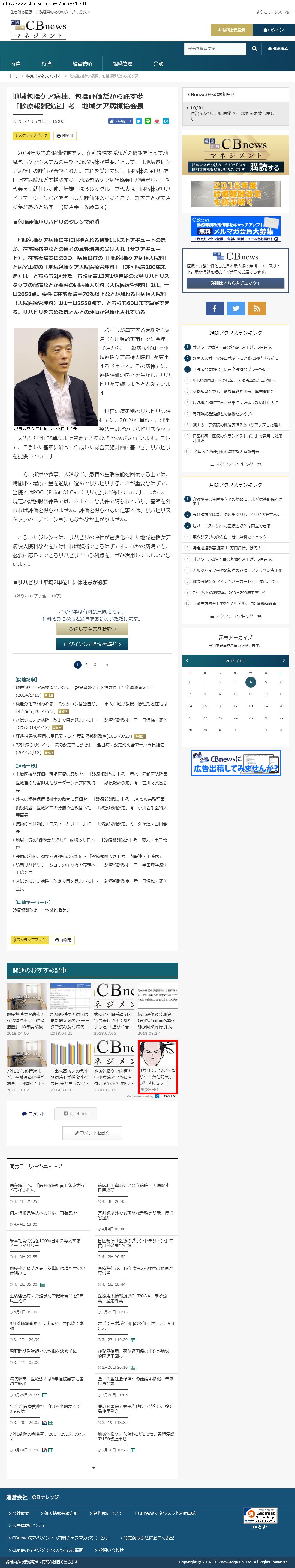295x1568 pixels.
Task: Share article via green LINE icon
Action: coord(148,121)
